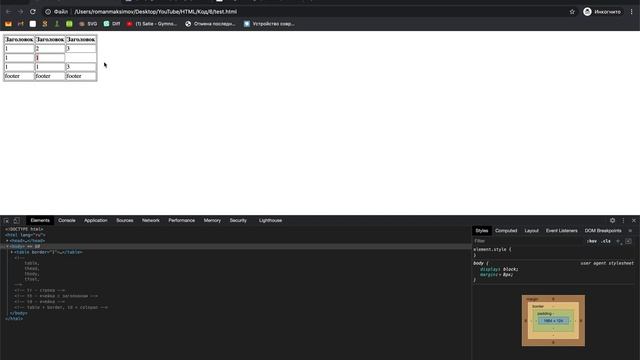
Task: Expand the margin shorthand property arrow
Action: point(500,275)
